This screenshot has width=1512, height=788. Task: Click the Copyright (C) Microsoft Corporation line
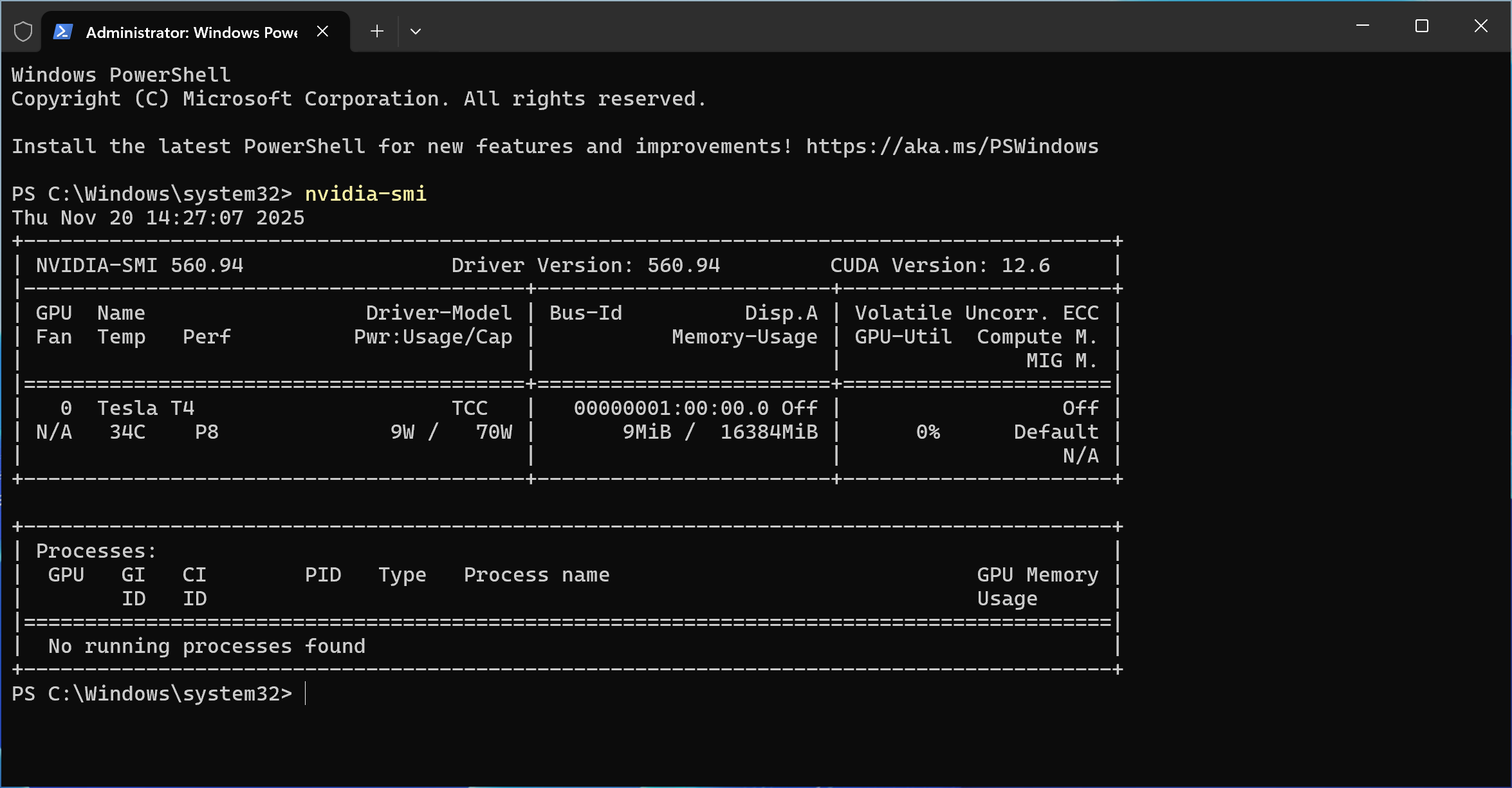(x=358, y=99)
